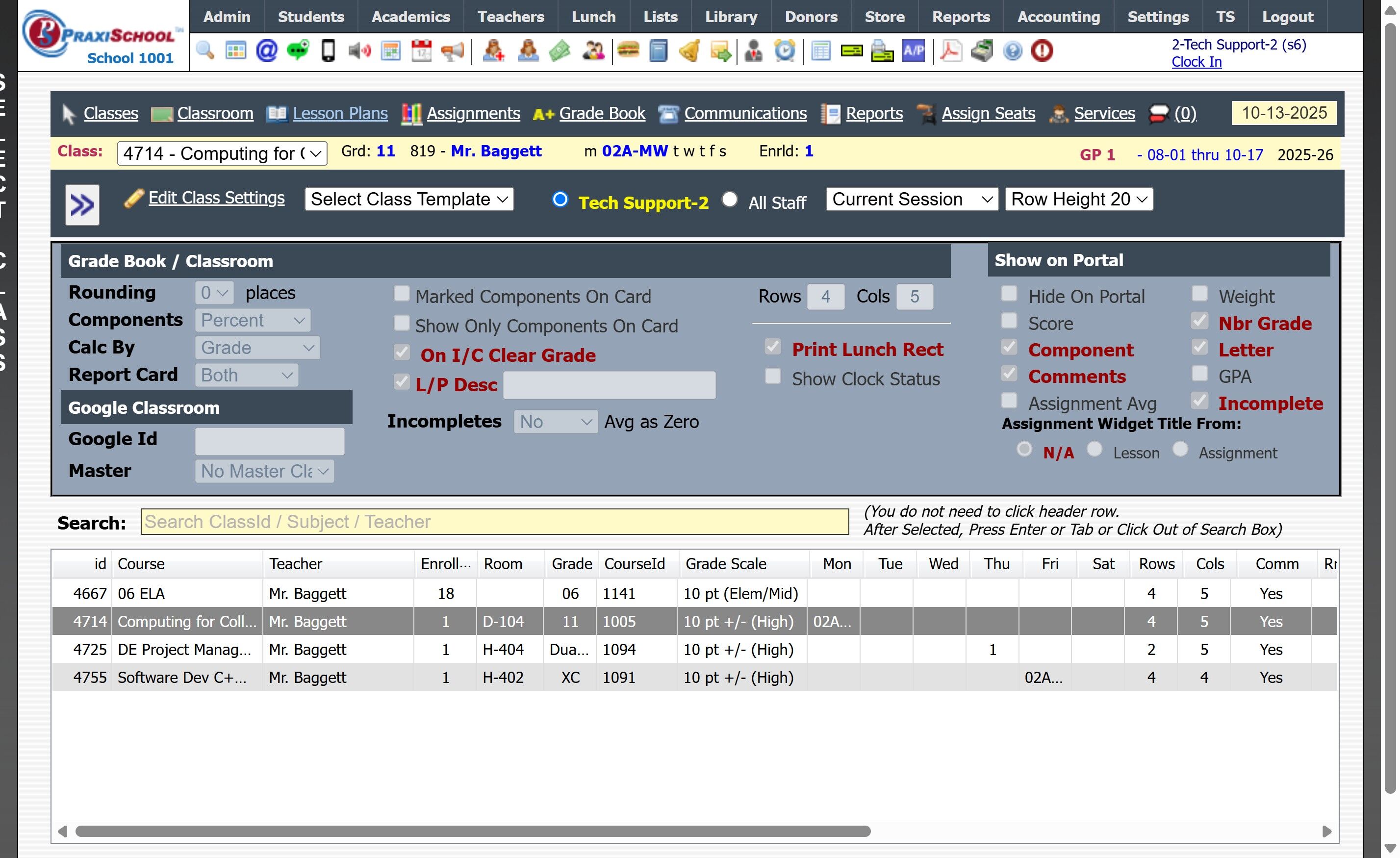Click the A/P accounts payable icon
Viewport: 1400px width, 858px height.
pos(913,51)
